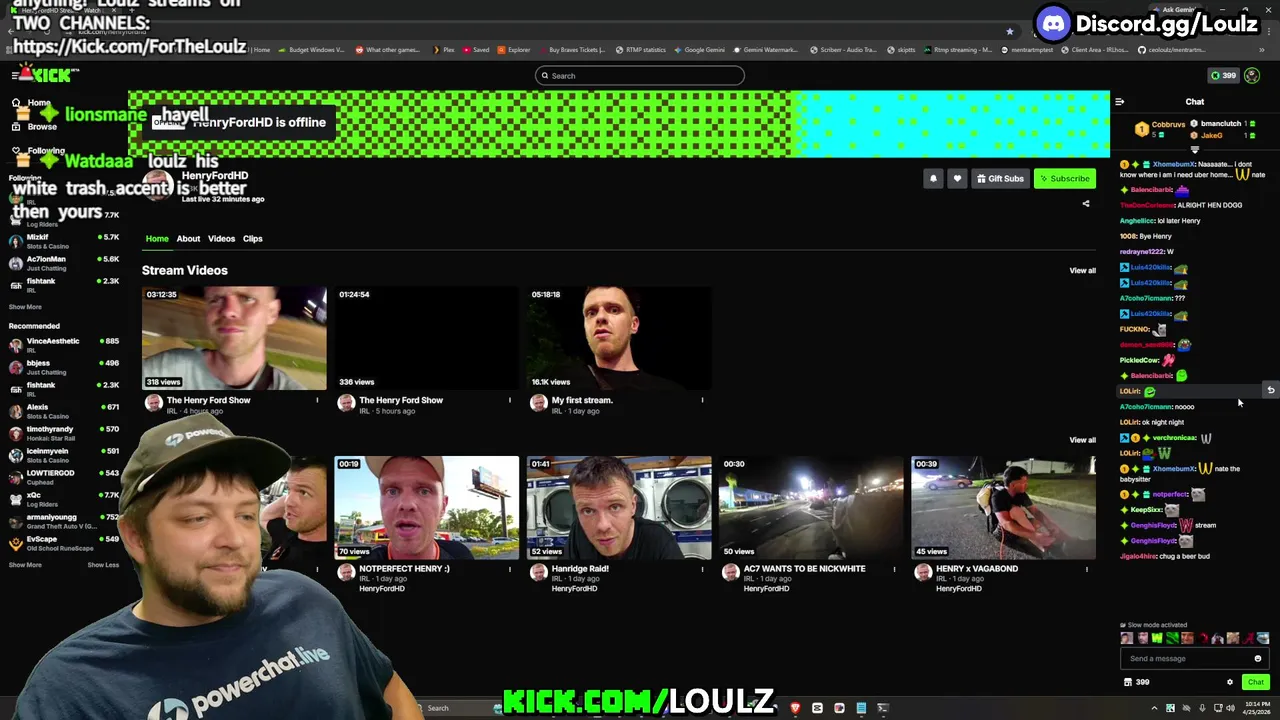Click the browser bookmark star icon

[1009, 31]
